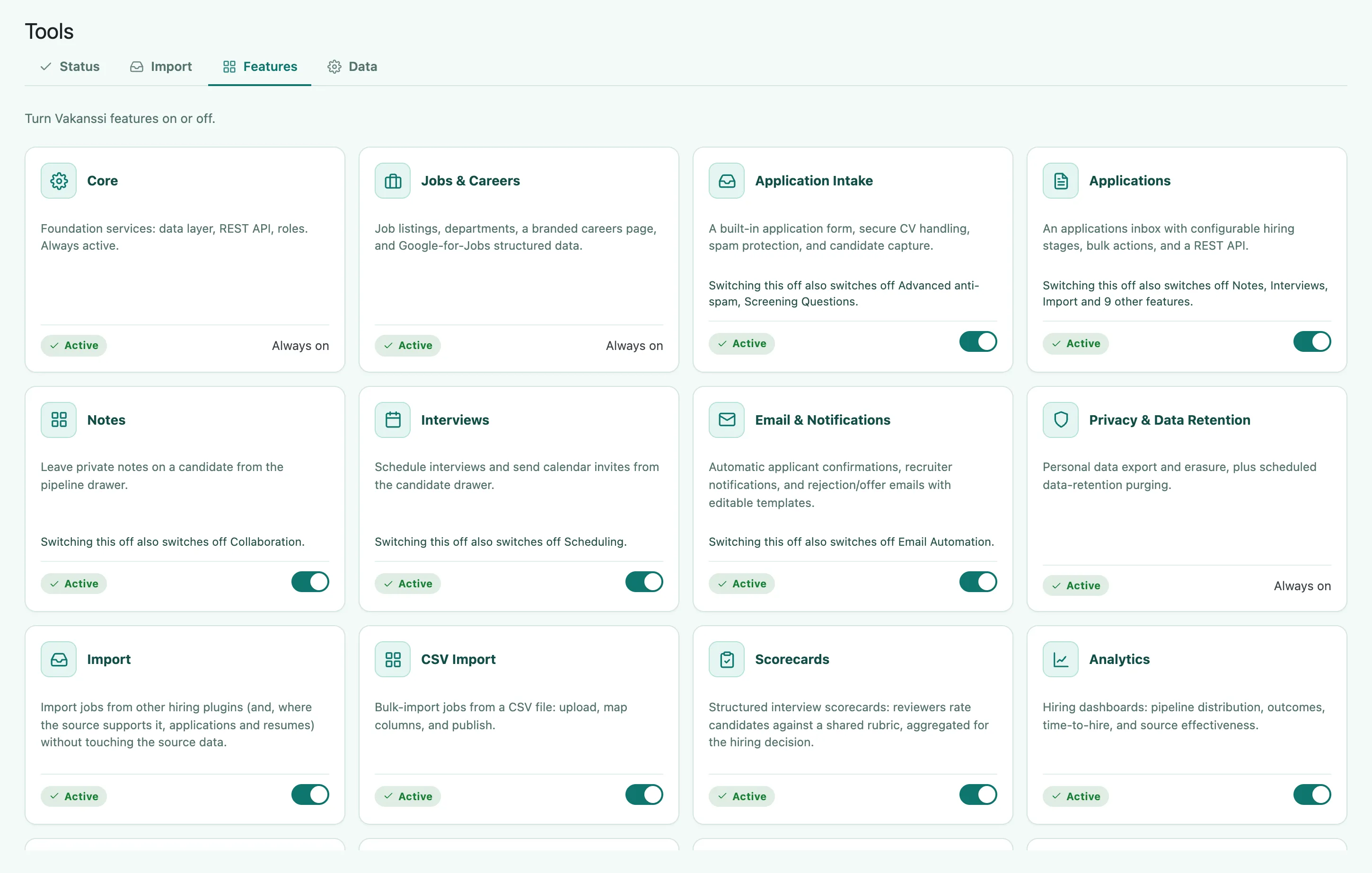1372x873 pixels.
Task: Click the Scorecards clipboard icon
Action: click(727, 659)
